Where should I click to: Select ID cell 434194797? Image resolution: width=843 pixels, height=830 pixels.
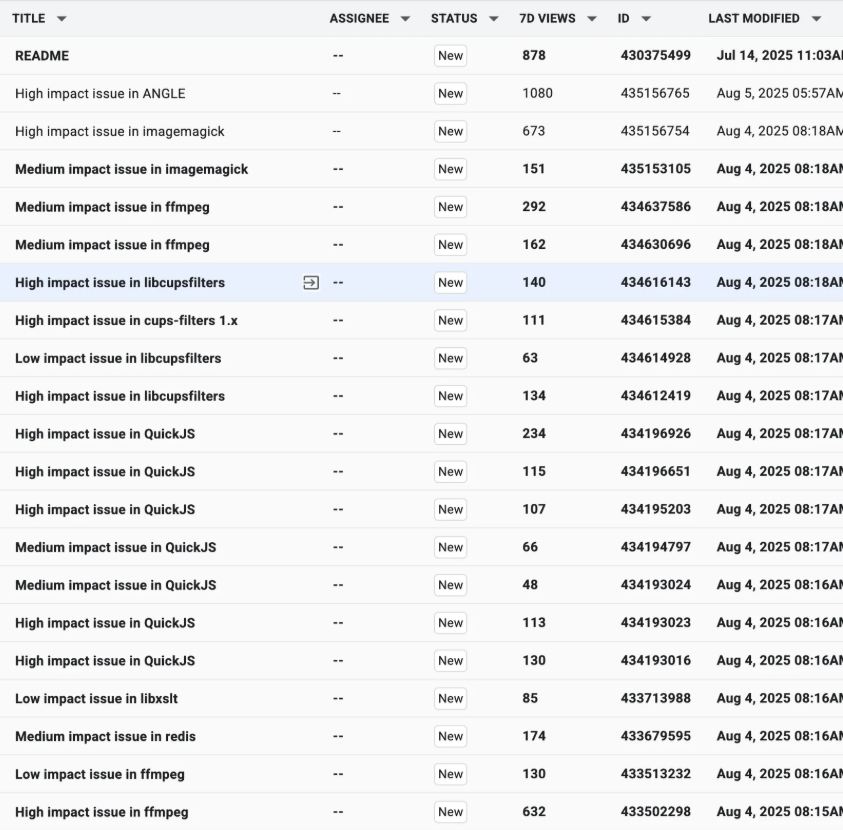(655, 547)
